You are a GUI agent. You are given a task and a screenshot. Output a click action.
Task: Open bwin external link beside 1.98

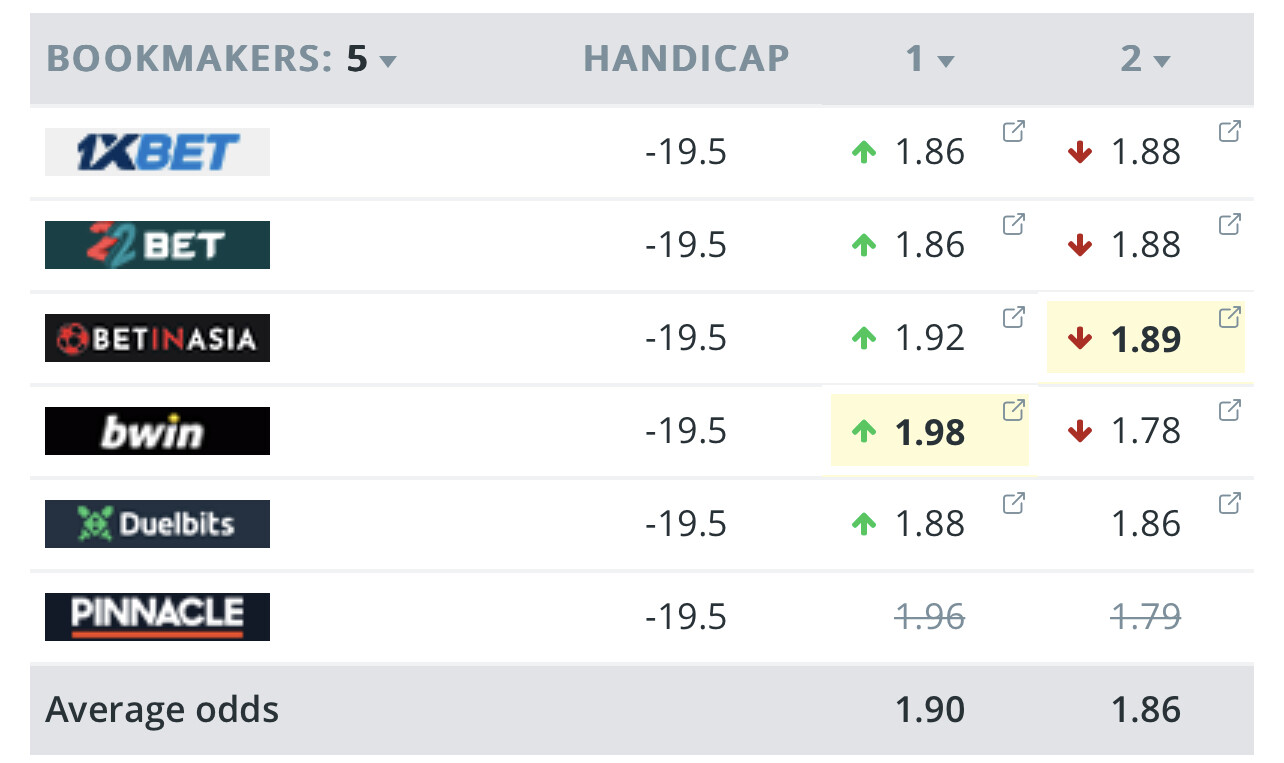[x=1013, y=411]
